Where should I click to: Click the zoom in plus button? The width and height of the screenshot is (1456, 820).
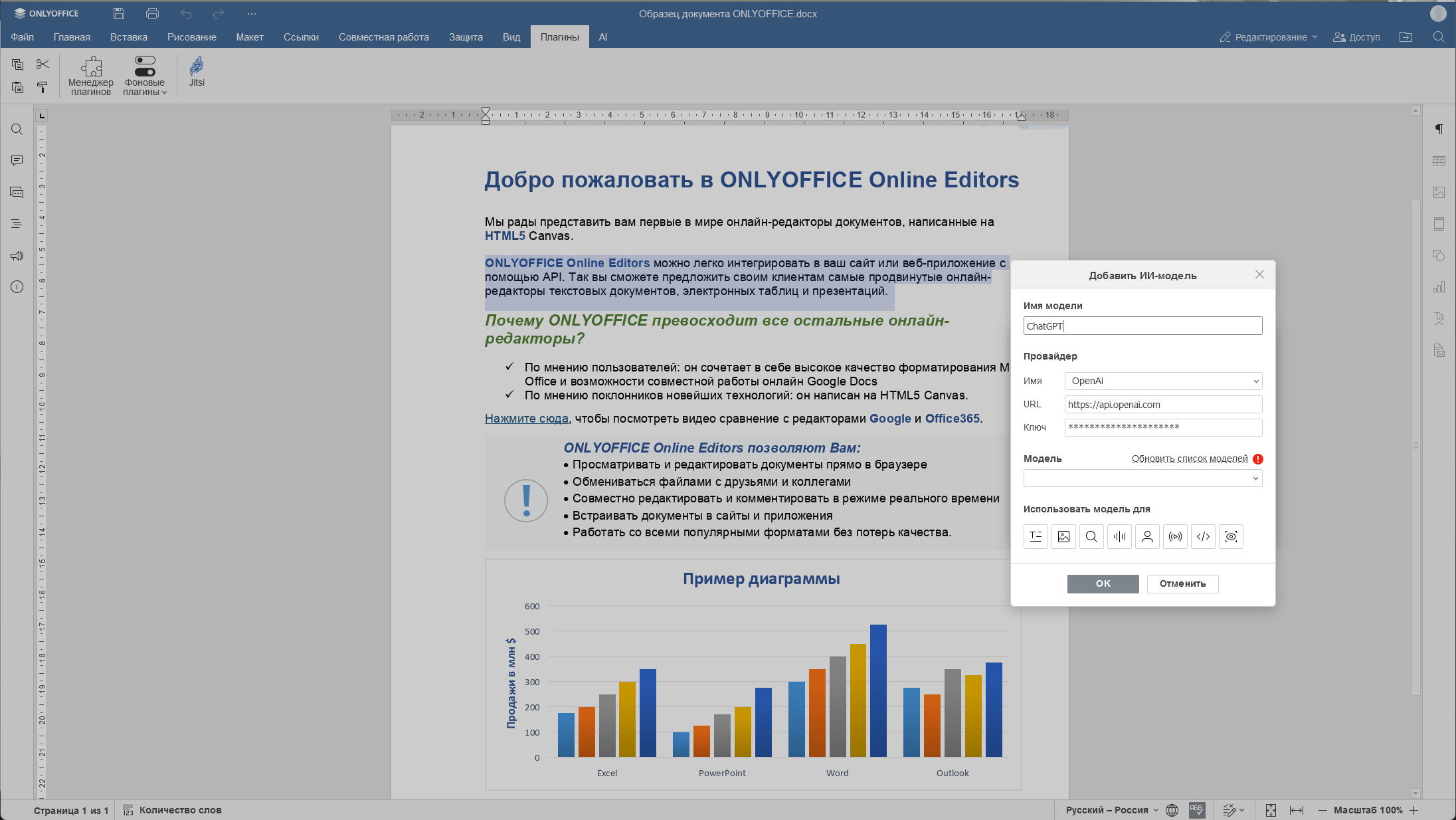[x=1414, y=810]
